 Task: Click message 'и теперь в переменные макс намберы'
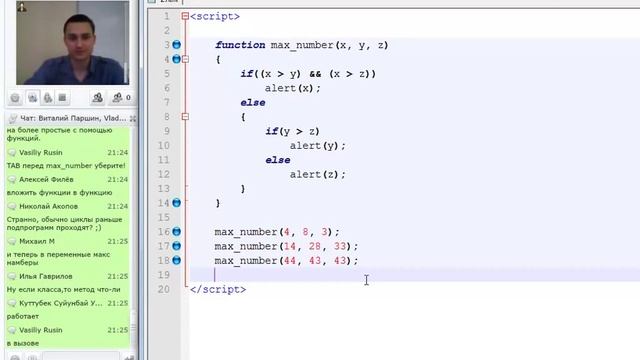58,259
